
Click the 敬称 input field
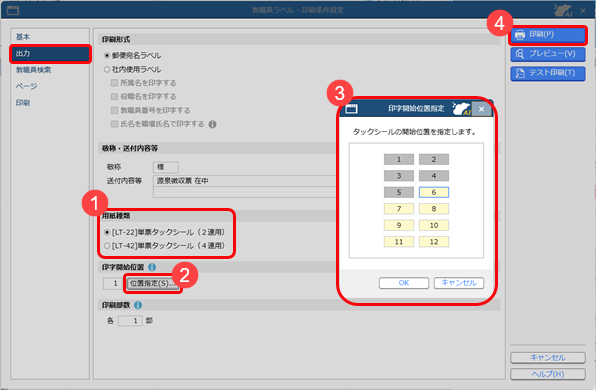[166, 167]
